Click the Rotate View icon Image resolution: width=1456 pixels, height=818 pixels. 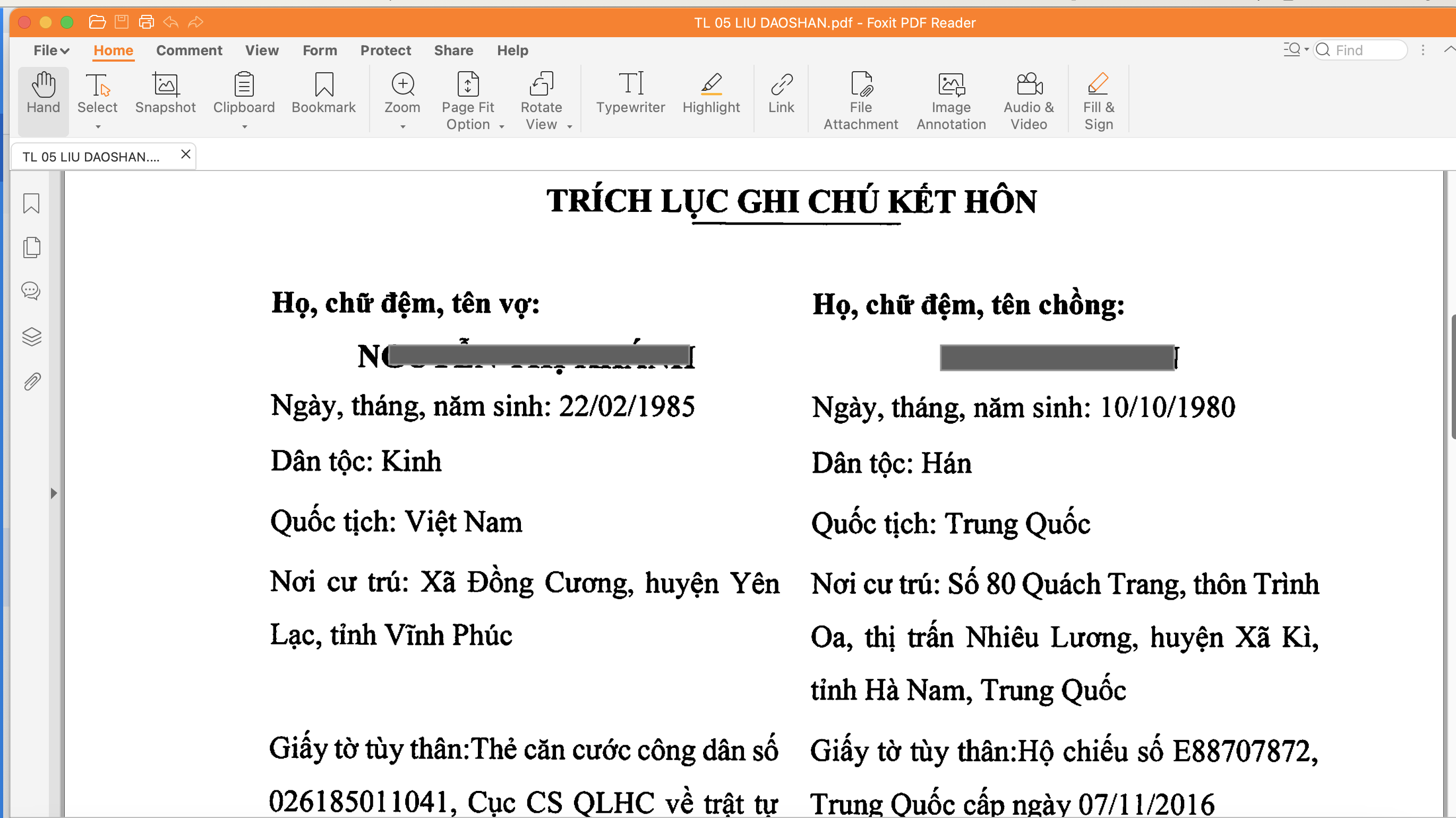pyautogui.click(x=541, y=85)
